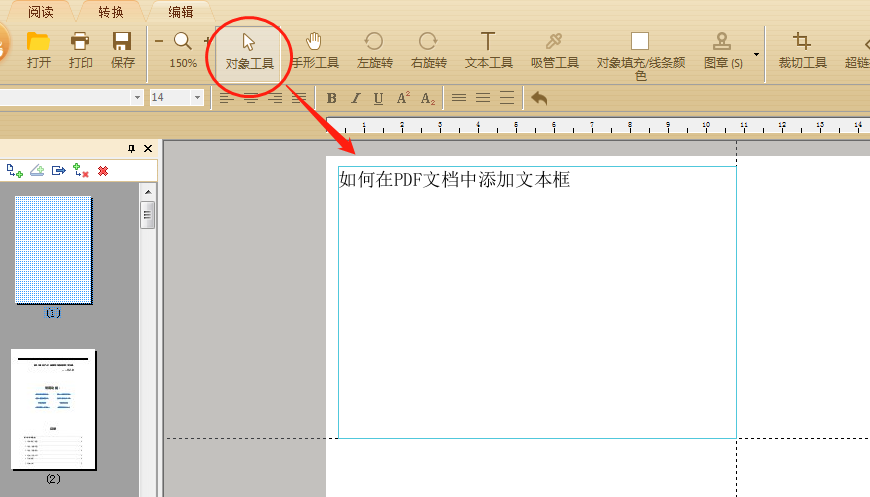
Task: Rotate page right with 右旋转
Action: [x=428, y=50]
